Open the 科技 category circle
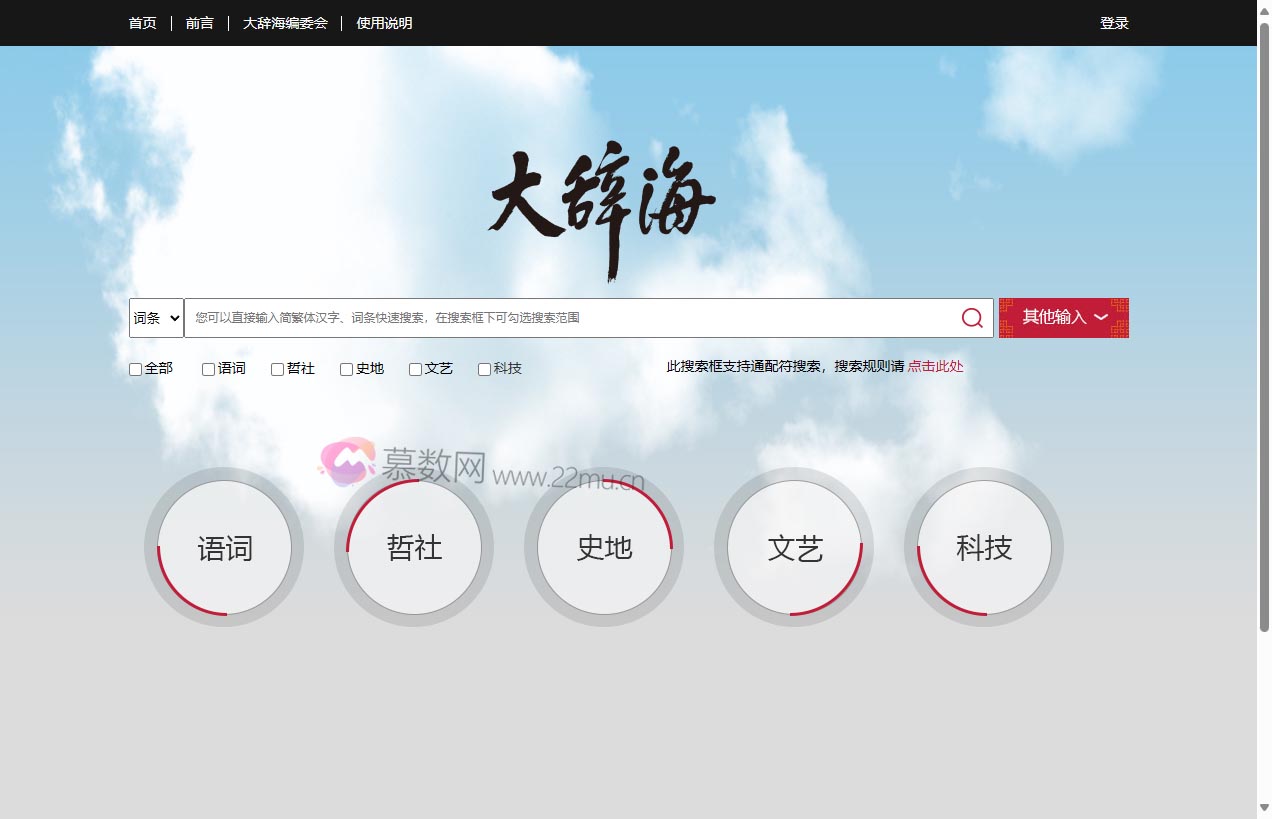Screen dimensions: 1272x819 [x=984, y=547]
